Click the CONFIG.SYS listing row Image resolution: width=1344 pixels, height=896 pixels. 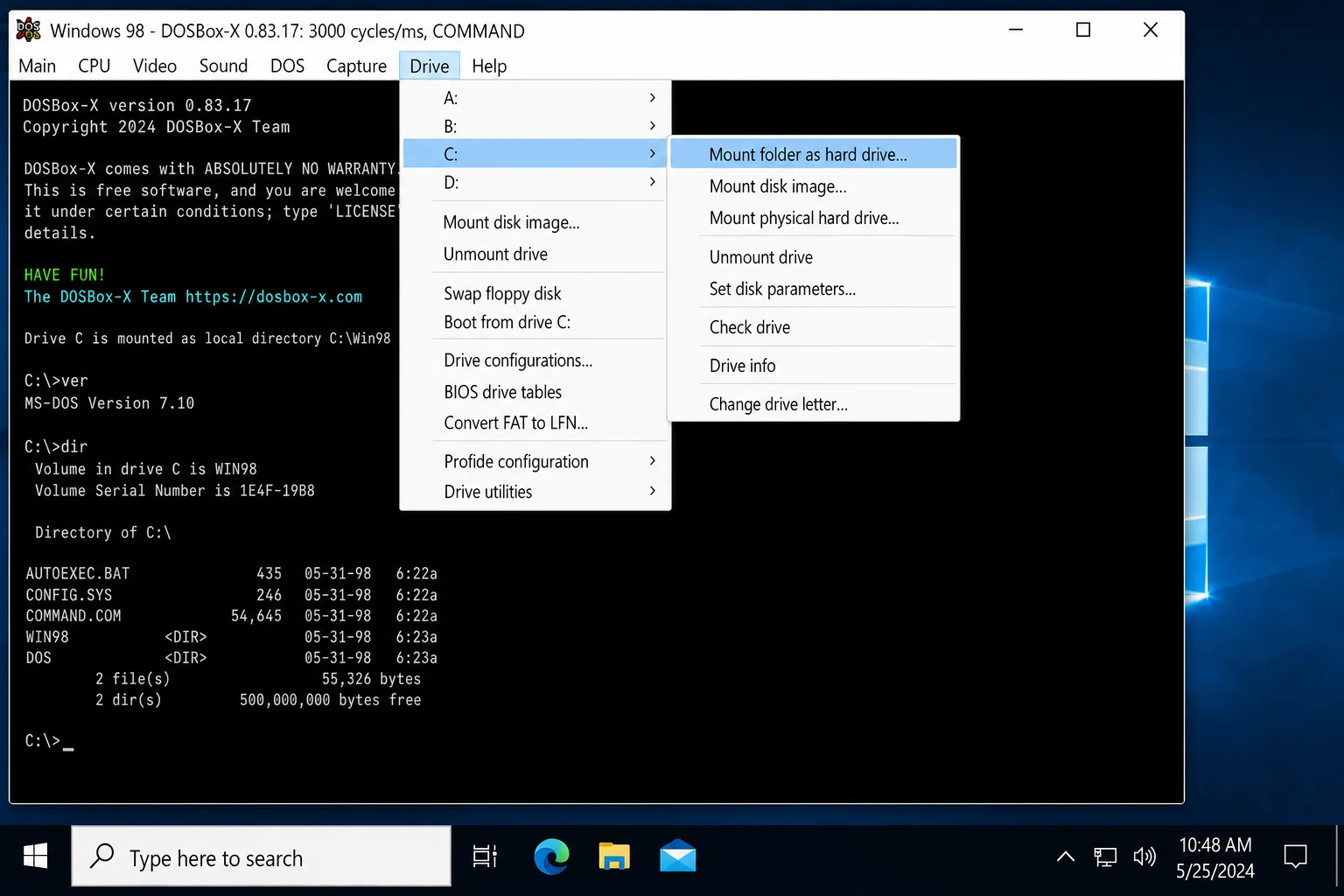(231, 595)
